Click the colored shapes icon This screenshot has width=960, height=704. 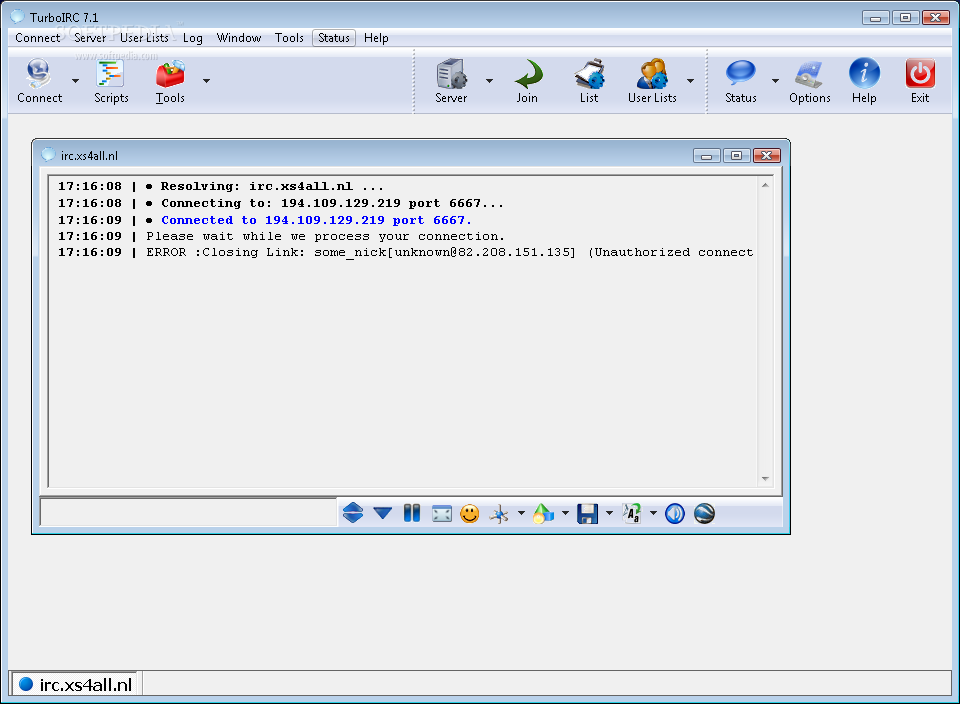click(543, 514)
